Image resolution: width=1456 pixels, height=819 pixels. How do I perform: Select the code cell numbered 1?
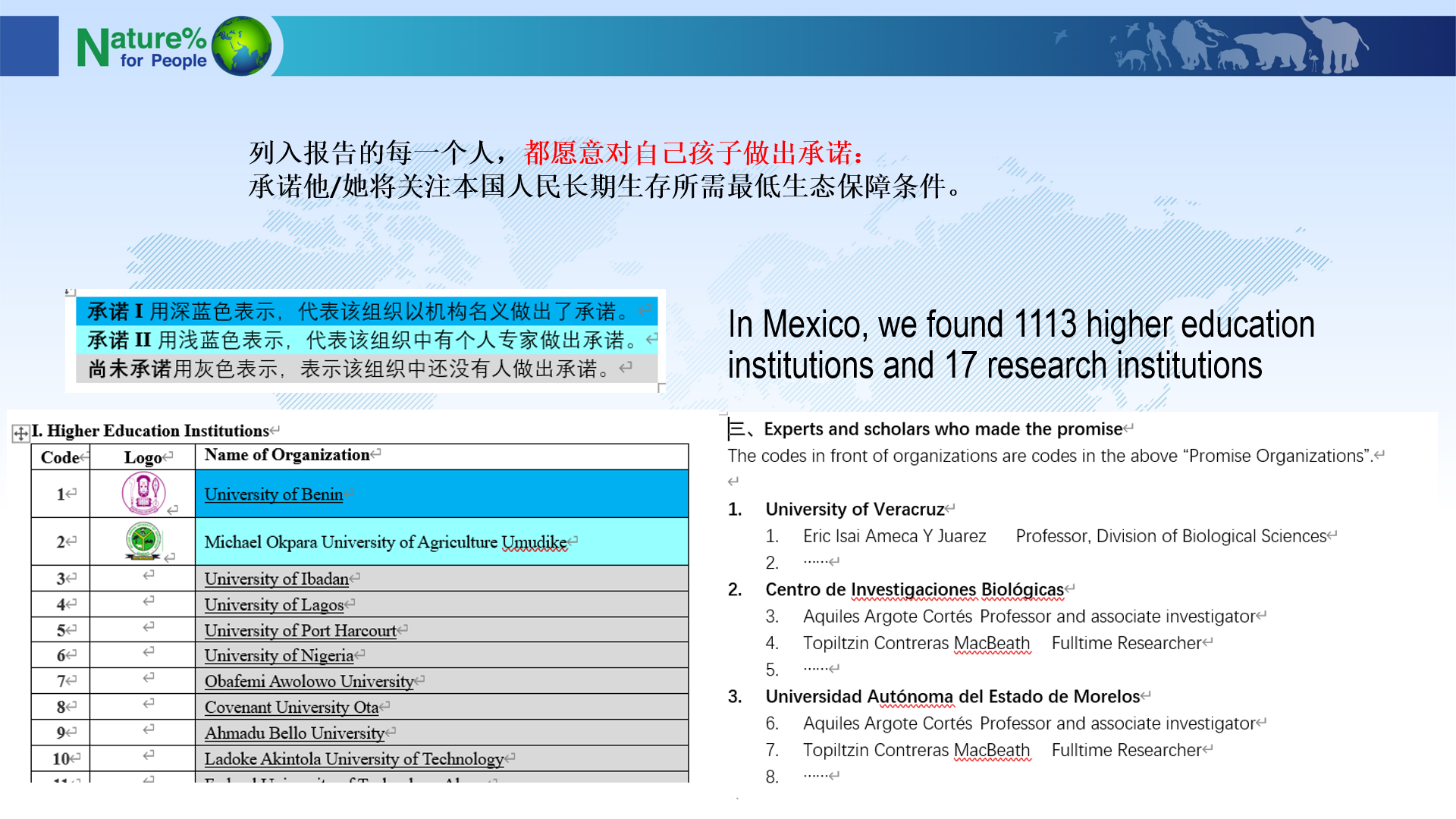(x=61, y=494)
